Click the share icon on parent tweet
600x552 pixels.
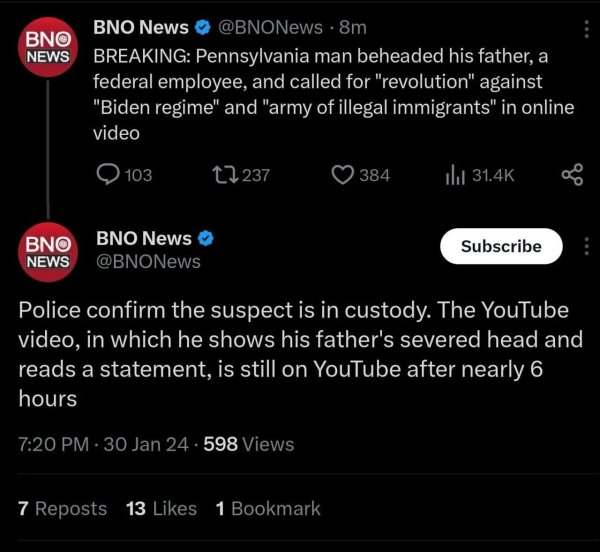[572, 175]
